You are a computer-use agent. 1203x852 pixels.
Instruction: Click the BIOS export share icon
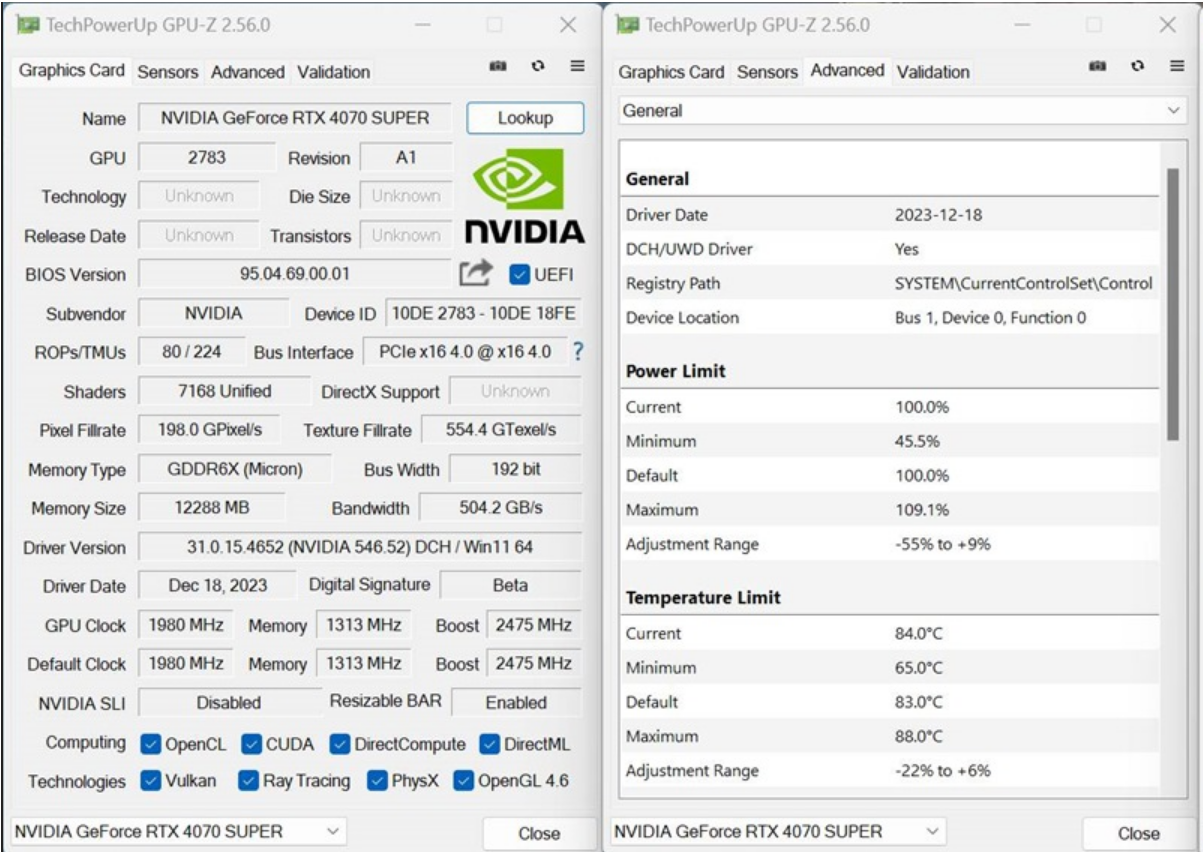[476, 273]
